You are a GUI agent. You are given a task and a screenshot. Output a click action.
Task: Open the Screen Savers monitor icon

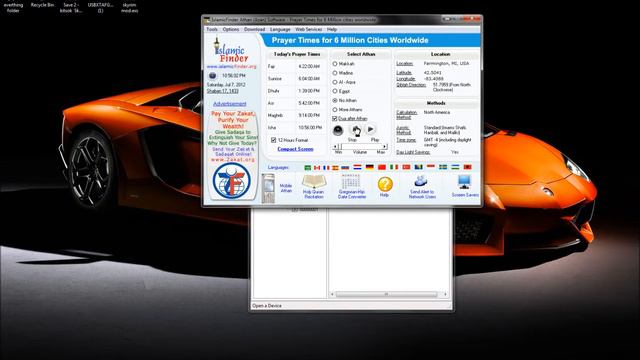464,182
